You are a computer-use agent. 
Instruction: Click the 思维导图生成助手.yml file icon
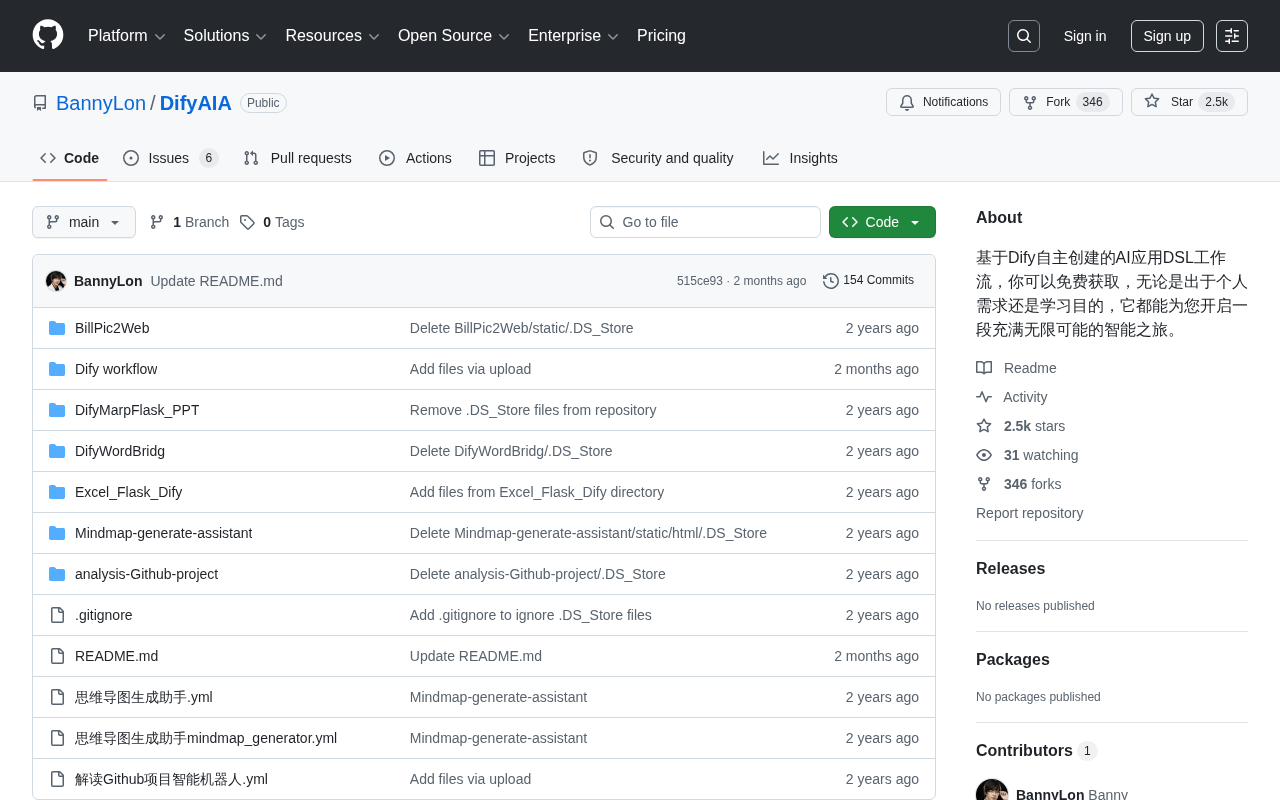click(57, 697)
